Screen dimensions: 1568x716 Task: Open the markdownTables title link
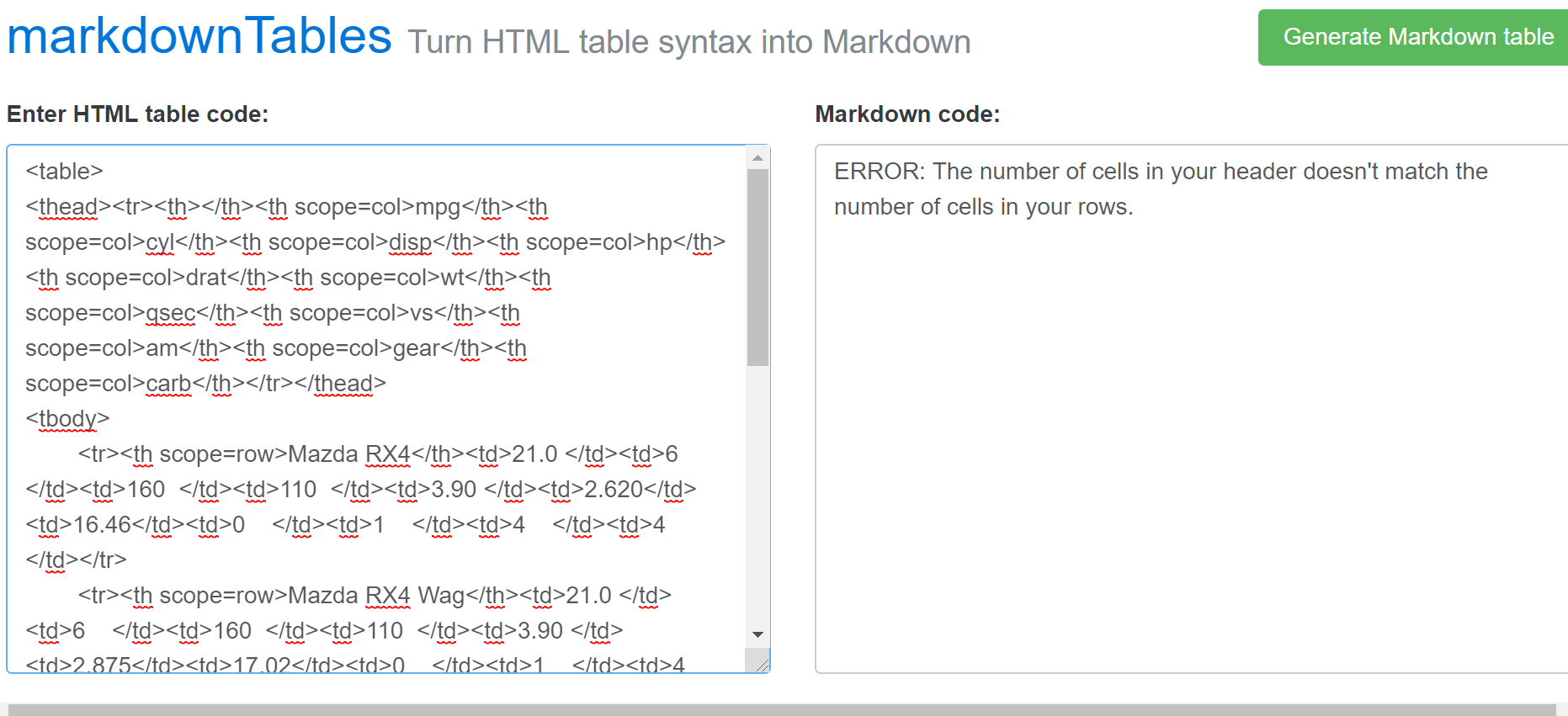199,37
